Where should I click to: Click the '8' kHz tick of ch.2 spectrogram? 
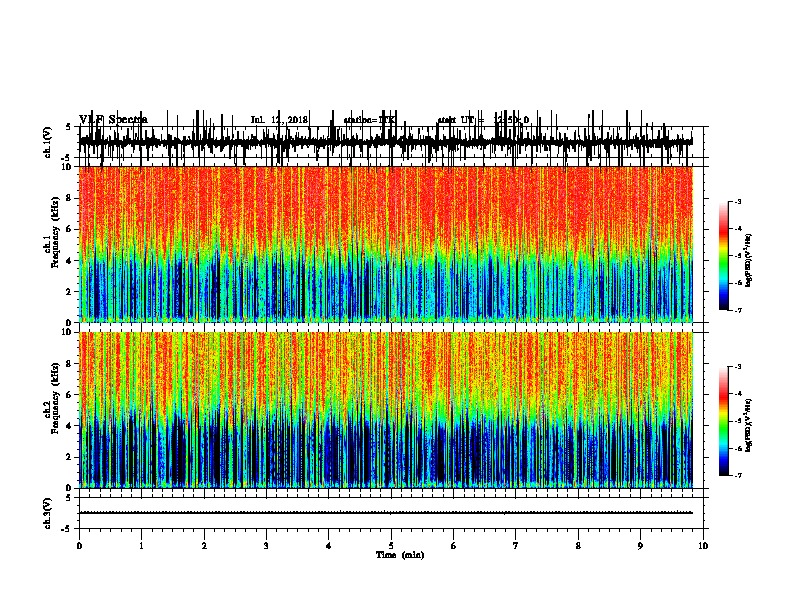pos(70,364)
